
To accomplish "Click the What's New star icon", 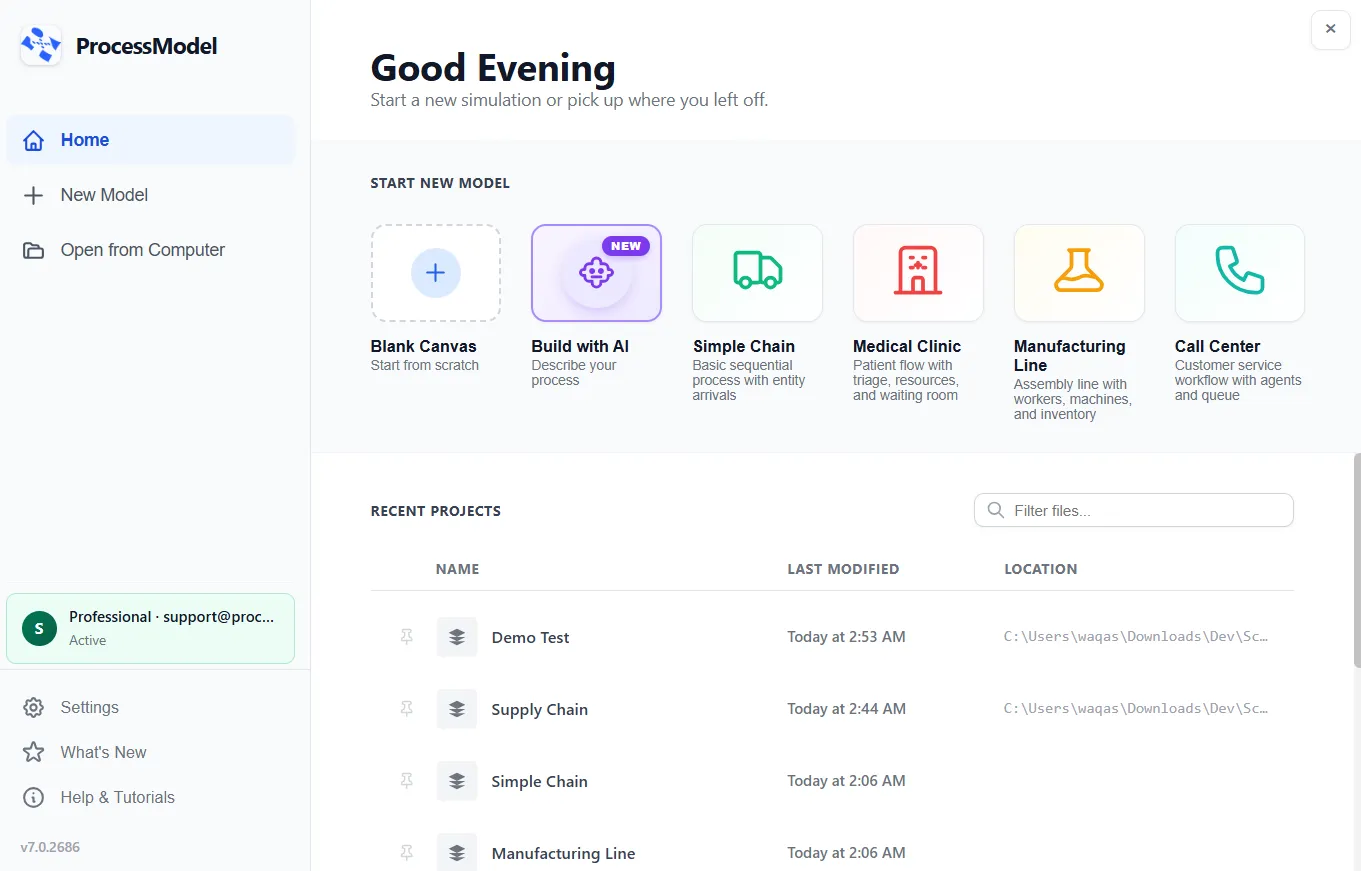I will 34,752.
